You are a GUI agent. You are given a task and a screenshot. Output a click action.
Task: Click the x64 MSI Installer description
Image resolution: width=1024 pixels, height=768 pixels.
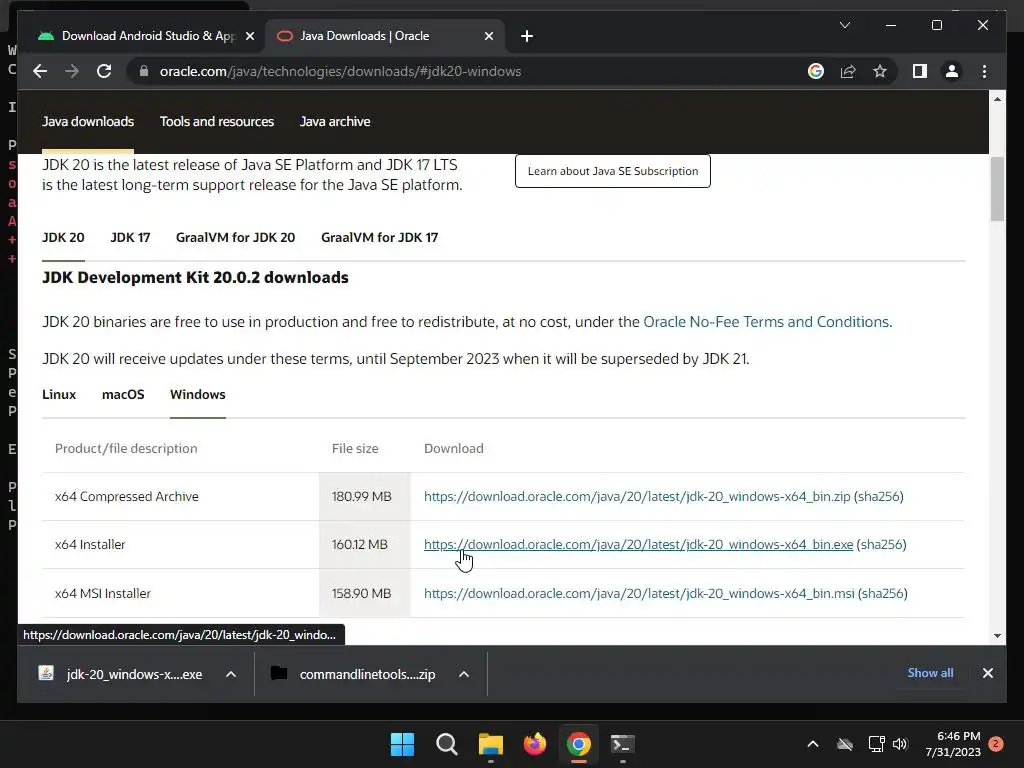point(103,594)
